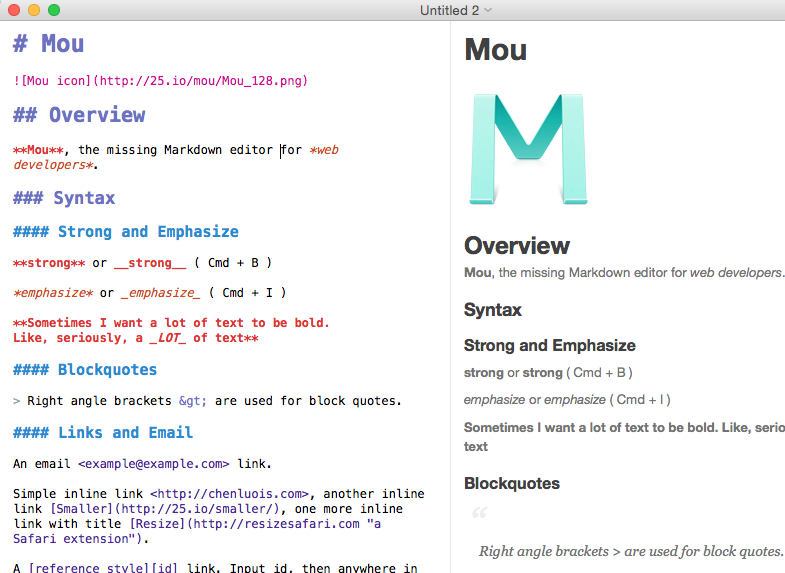Viewport: 785px width, 573px height.
Task: Open the Untitled 2 title dropdown chevron
Action: tap(488, 11)
